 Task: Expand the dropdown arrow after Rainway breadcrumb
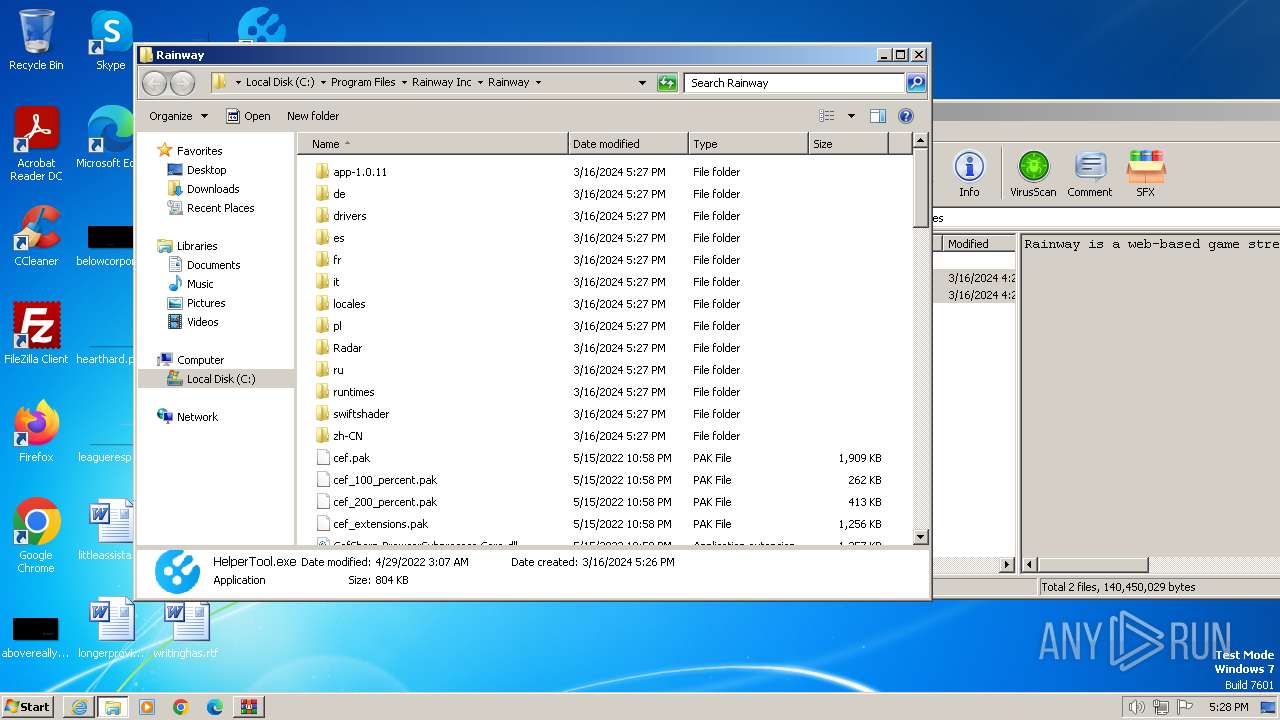538,83
